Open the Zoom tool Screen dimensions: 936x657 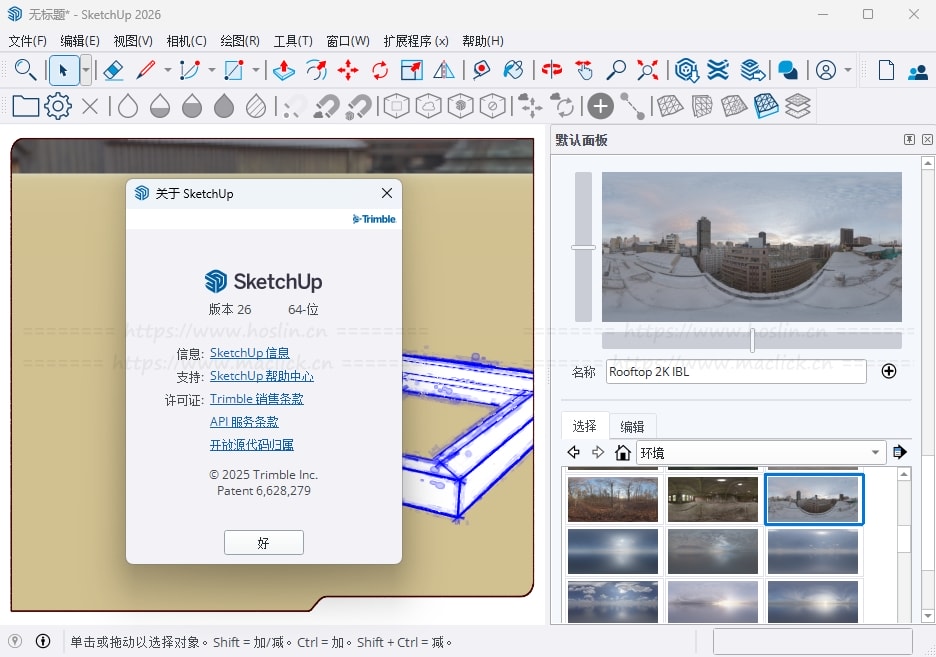(x=620, y=70)
